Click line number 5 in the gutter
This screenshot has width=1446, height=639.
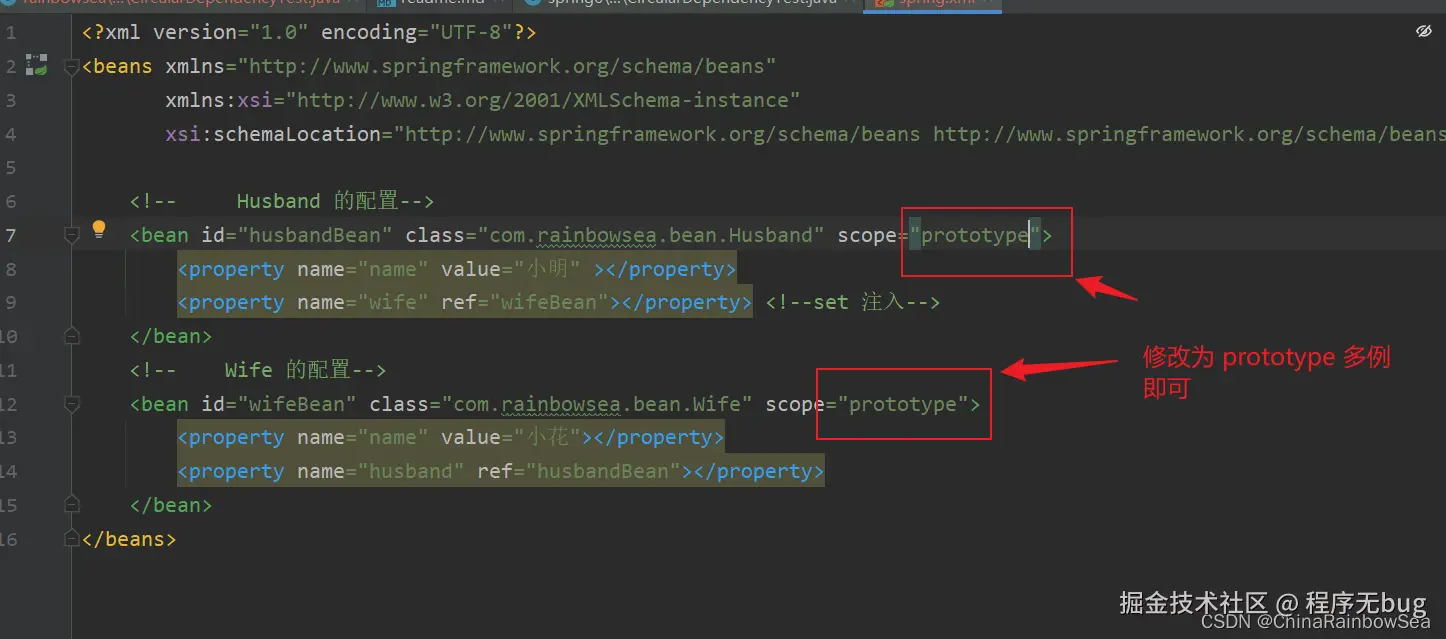click(10, 168)
